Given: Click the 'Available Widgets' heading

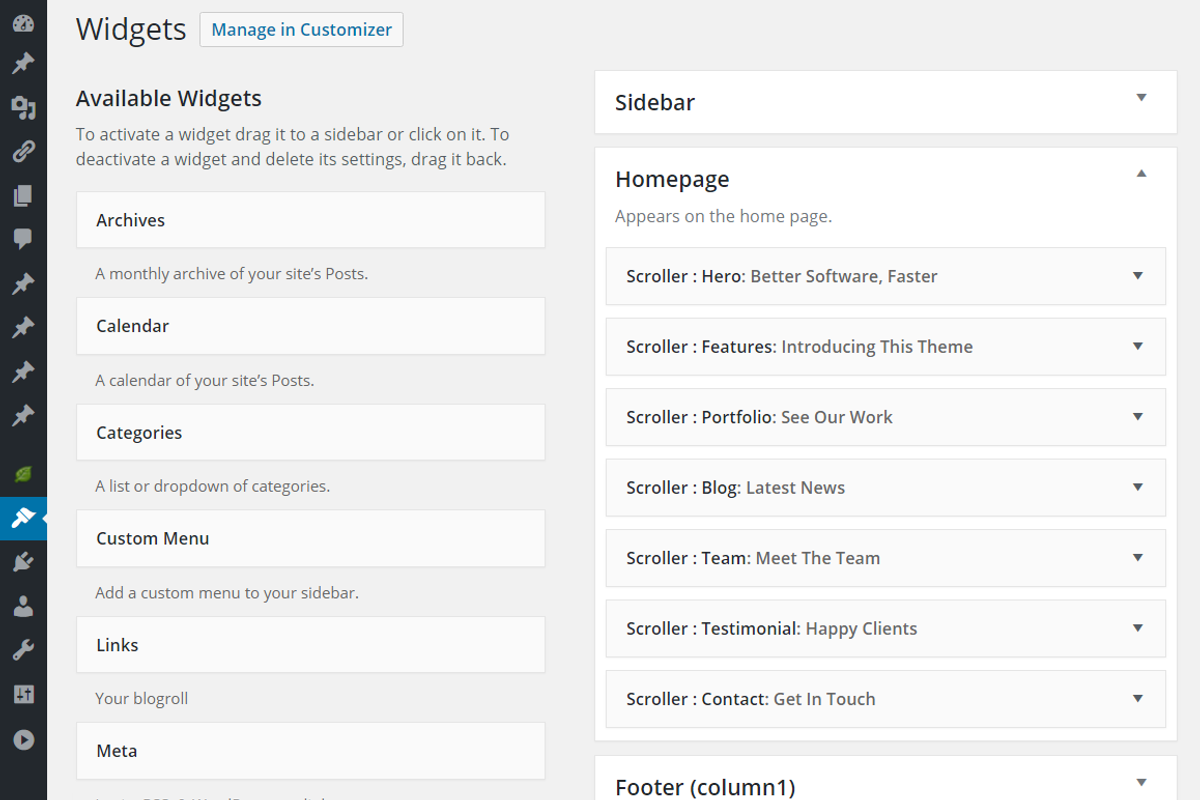Looking at the screenshot, I should (169, 98).
